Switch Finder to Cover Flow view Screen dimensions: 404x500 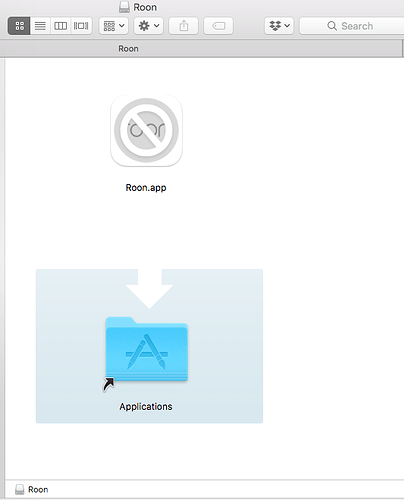pos(81,26)
